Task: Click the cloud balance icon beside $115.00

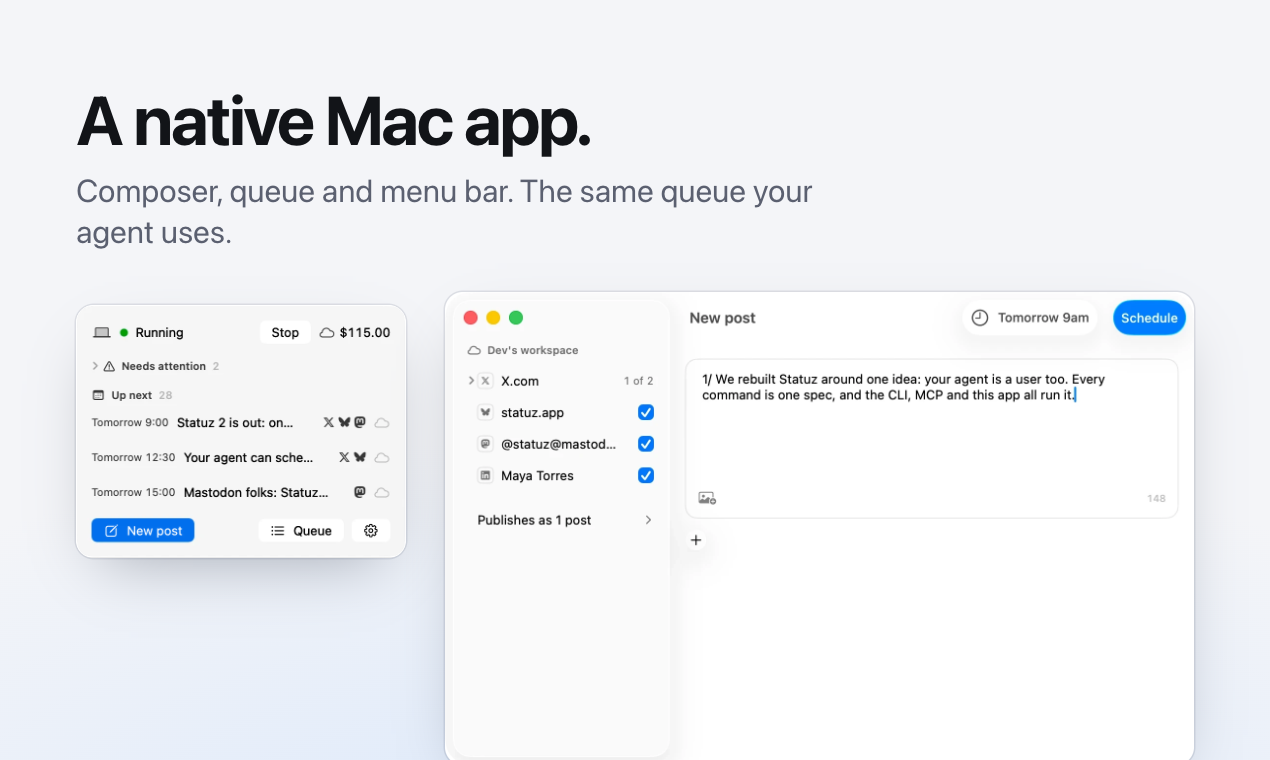Action: click(327, 333)
